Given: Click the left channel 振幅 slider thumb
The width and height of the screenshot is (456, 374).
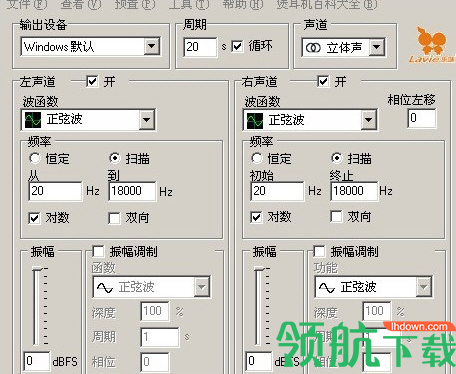Looking at the screenshot, I should point(38,269).
